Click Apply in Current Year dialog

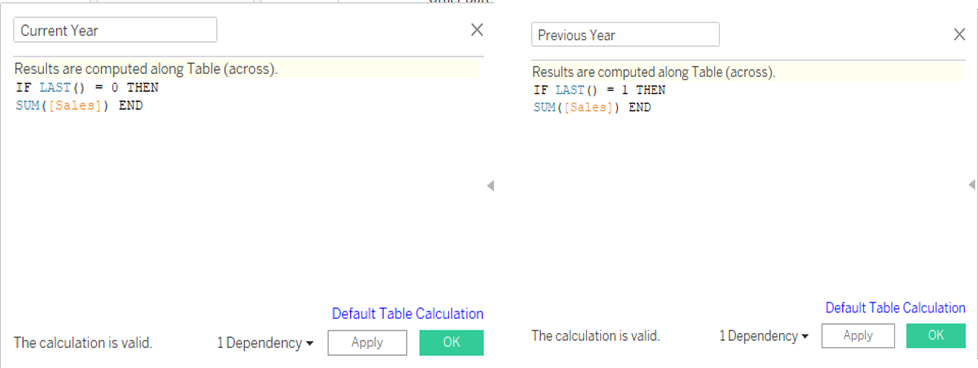(x=367, y=342)
